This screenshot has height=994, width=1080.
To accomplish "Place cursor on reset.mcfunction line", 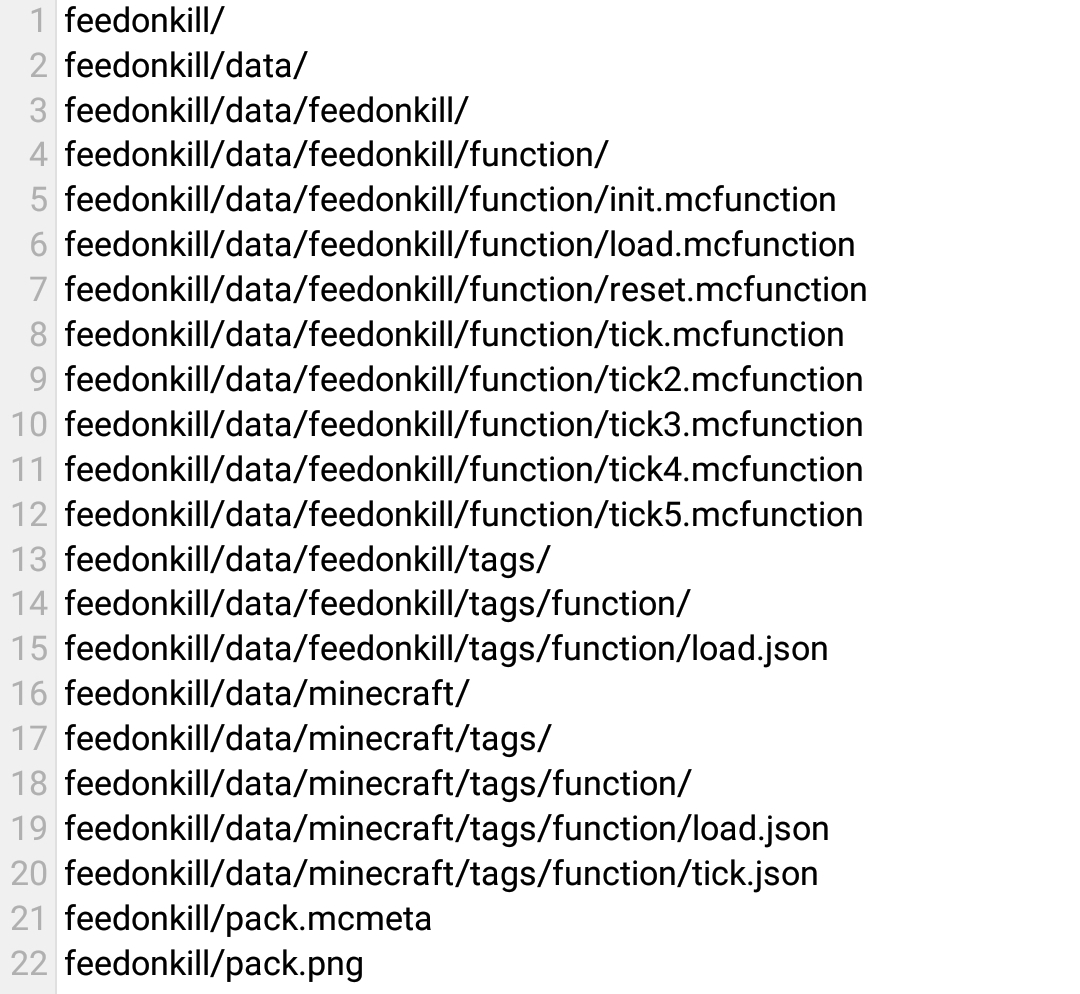I will pos(466,289).
